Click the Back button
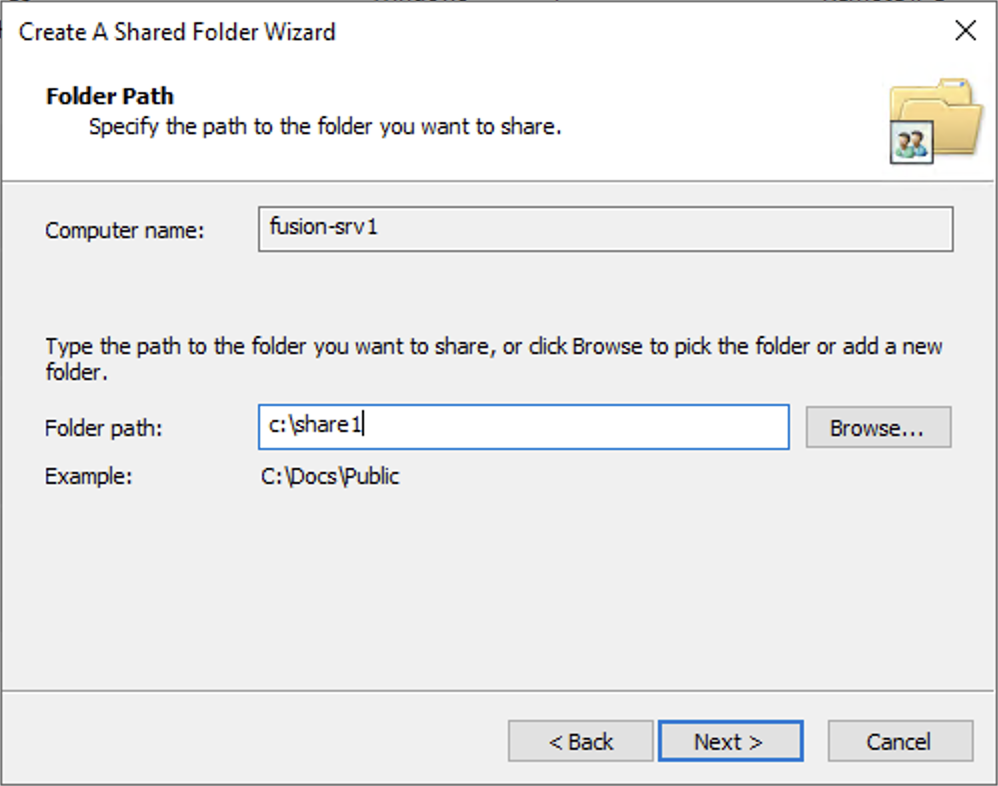The height and width of the screenshot is (786, 998). (x=581, y=741)
